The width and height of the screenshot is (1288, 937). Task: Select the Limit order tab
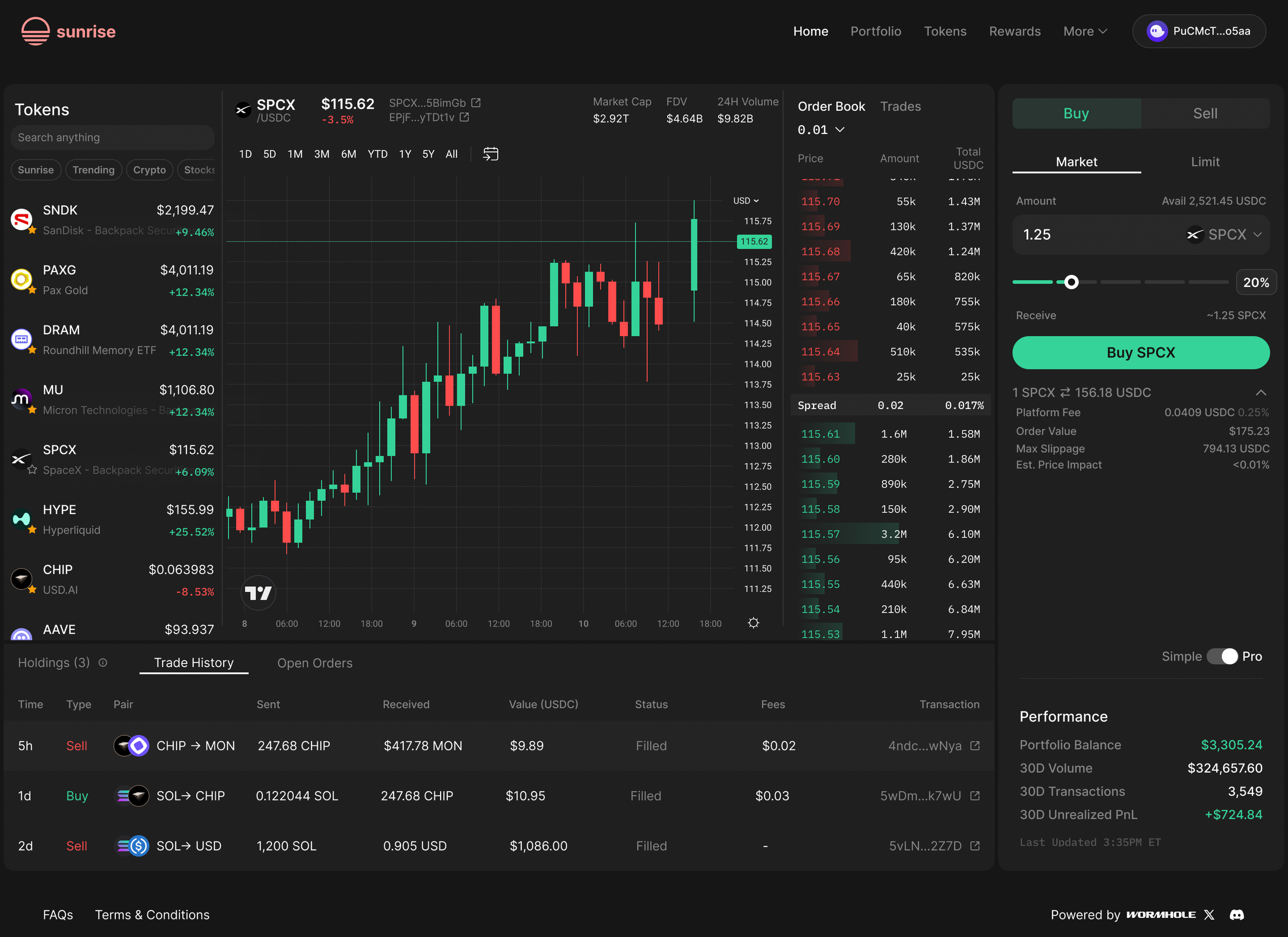pos(1205,162)
